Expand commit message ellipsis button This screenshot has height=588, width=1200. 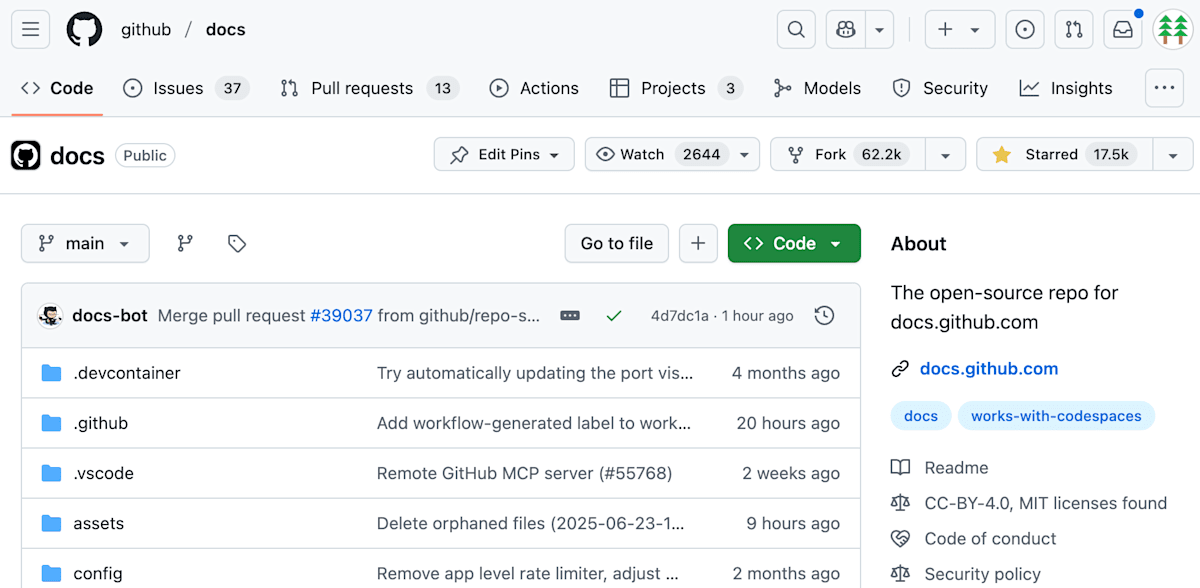[570, 315]
